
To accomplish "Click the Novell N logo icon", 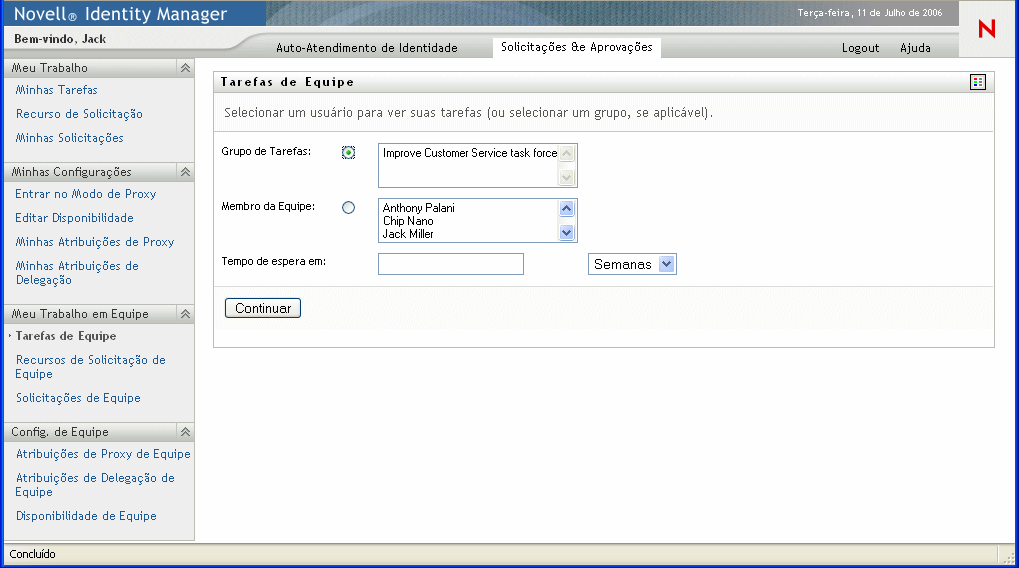I will tap(987, 30).
